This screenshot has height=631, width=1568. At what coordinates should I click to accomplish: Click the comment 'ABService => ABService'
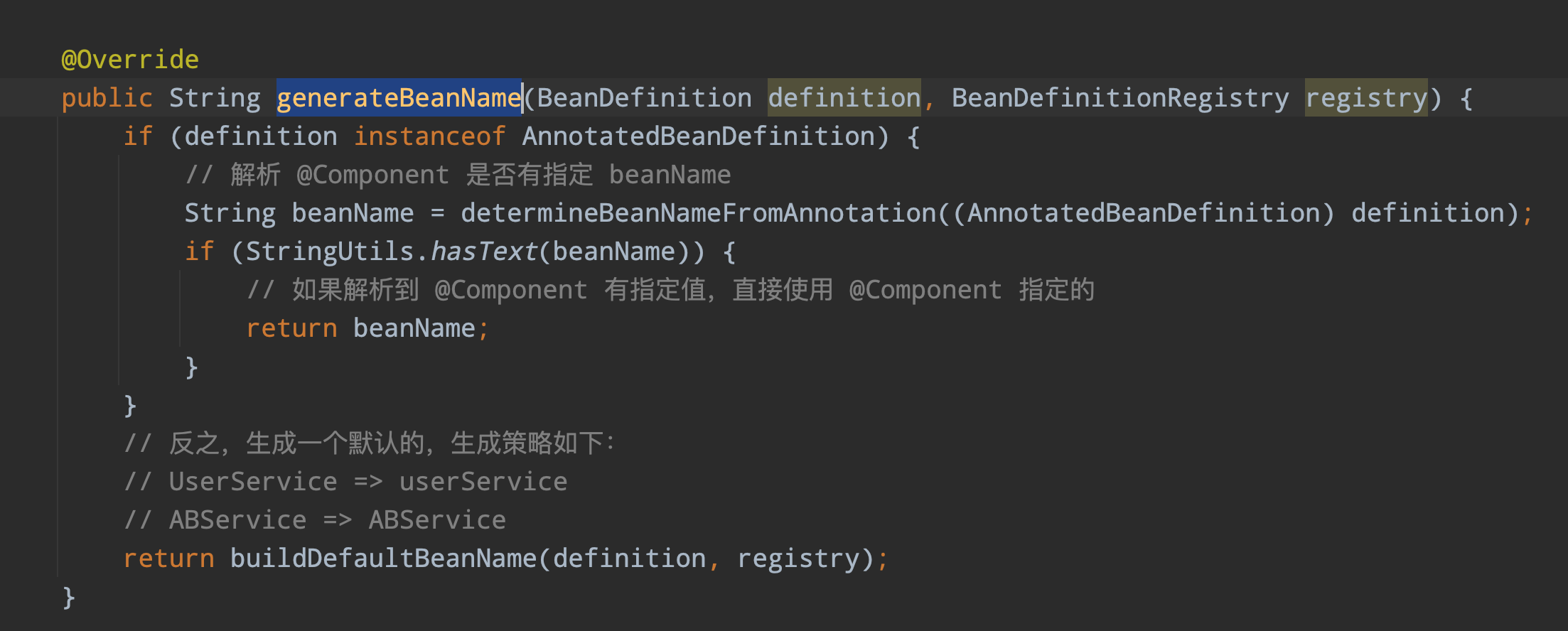point(316,520)
